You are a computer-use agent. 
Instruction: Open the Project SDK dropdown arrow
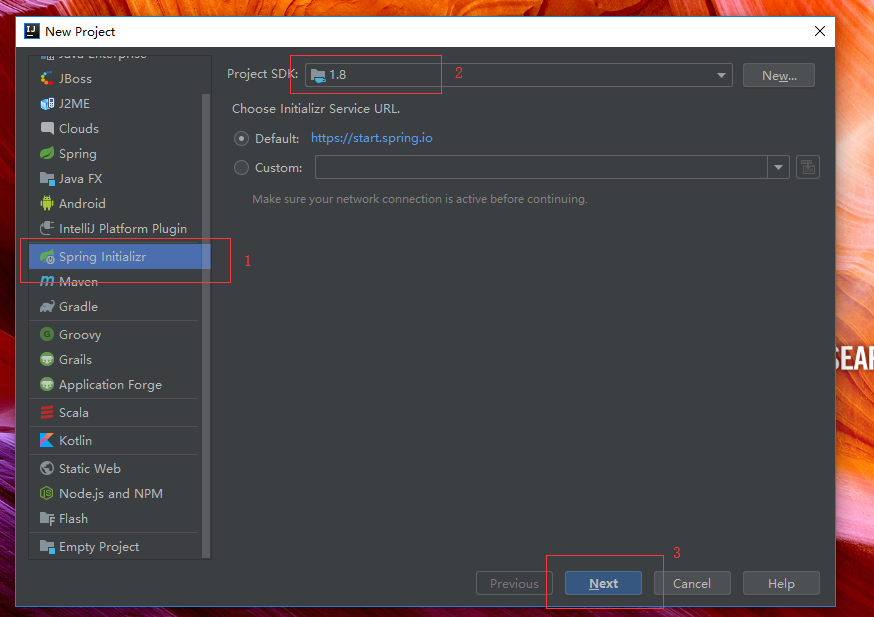tap(721, 75)
